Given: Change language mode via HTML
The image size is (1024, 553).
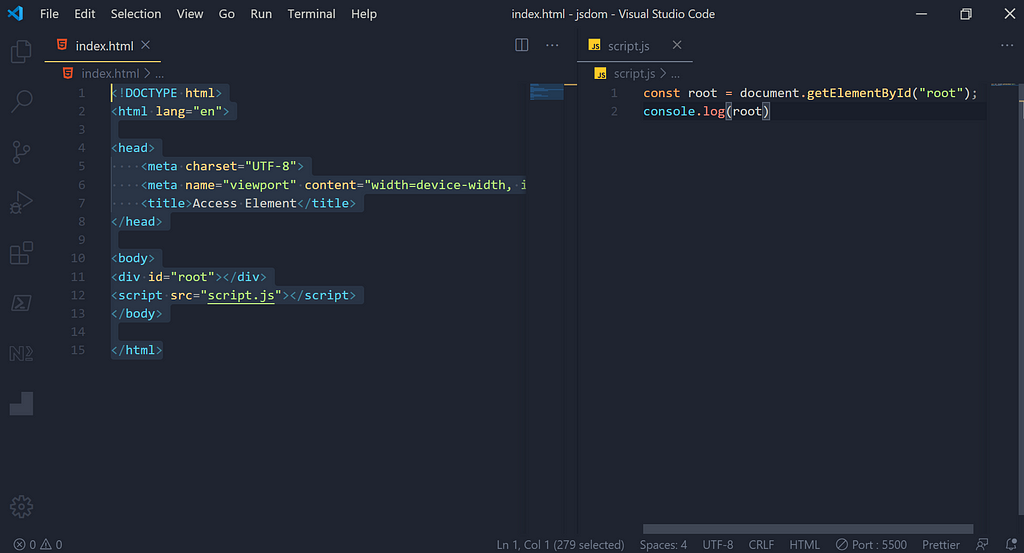Looking at the screenshot, I should pos(805,545).
